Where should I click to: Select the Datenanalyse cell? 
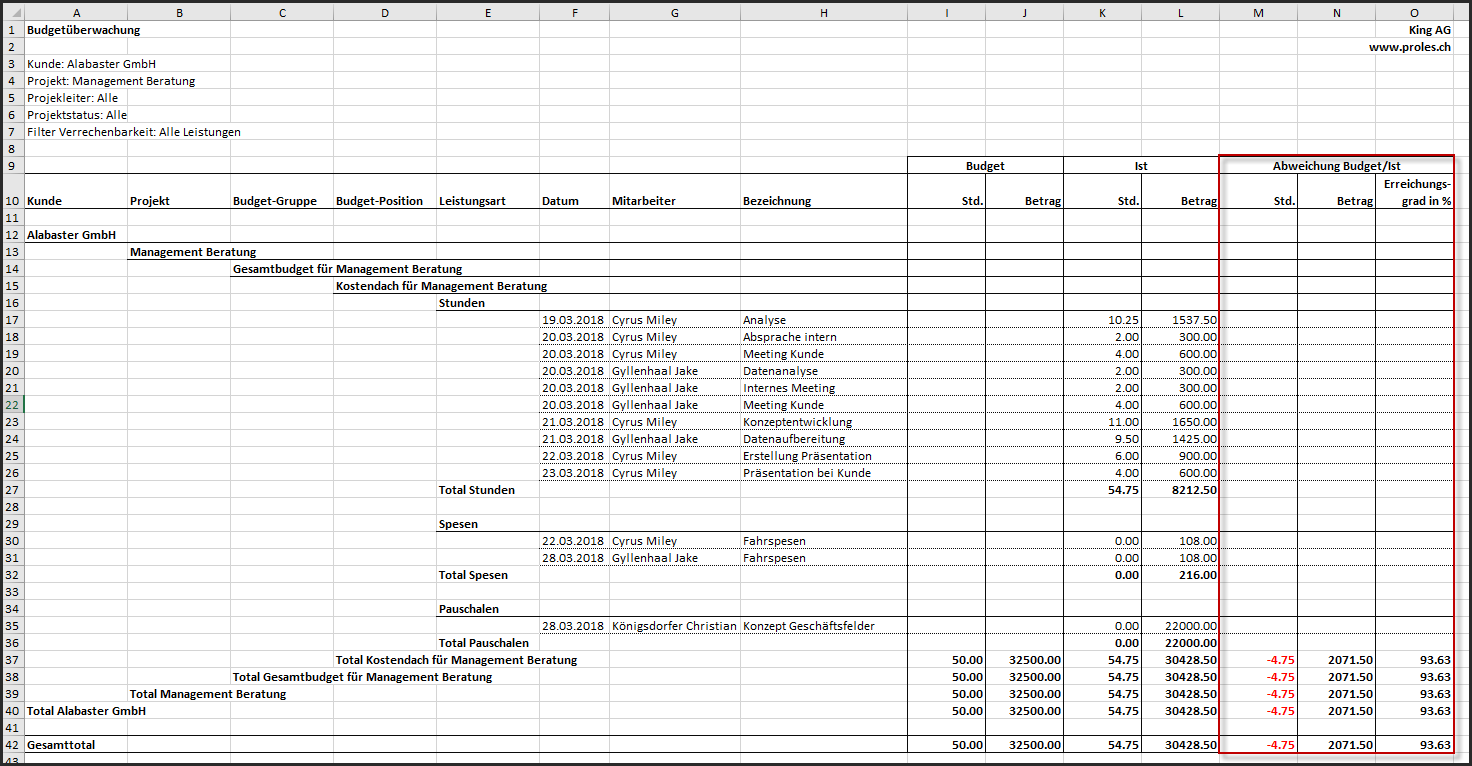[x=780, y=371]
